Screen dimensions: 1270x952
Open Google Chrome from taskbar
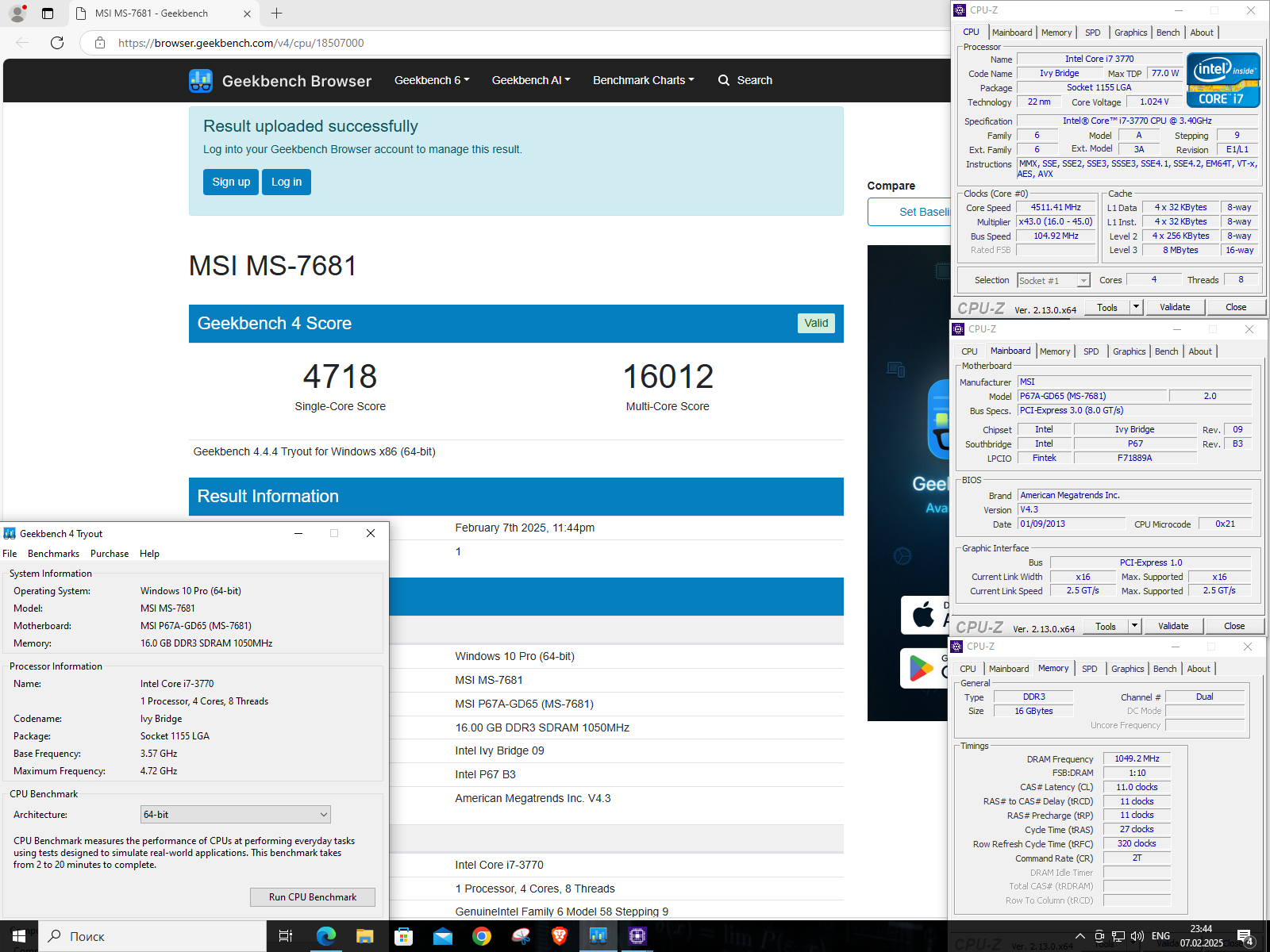point(481,936)
